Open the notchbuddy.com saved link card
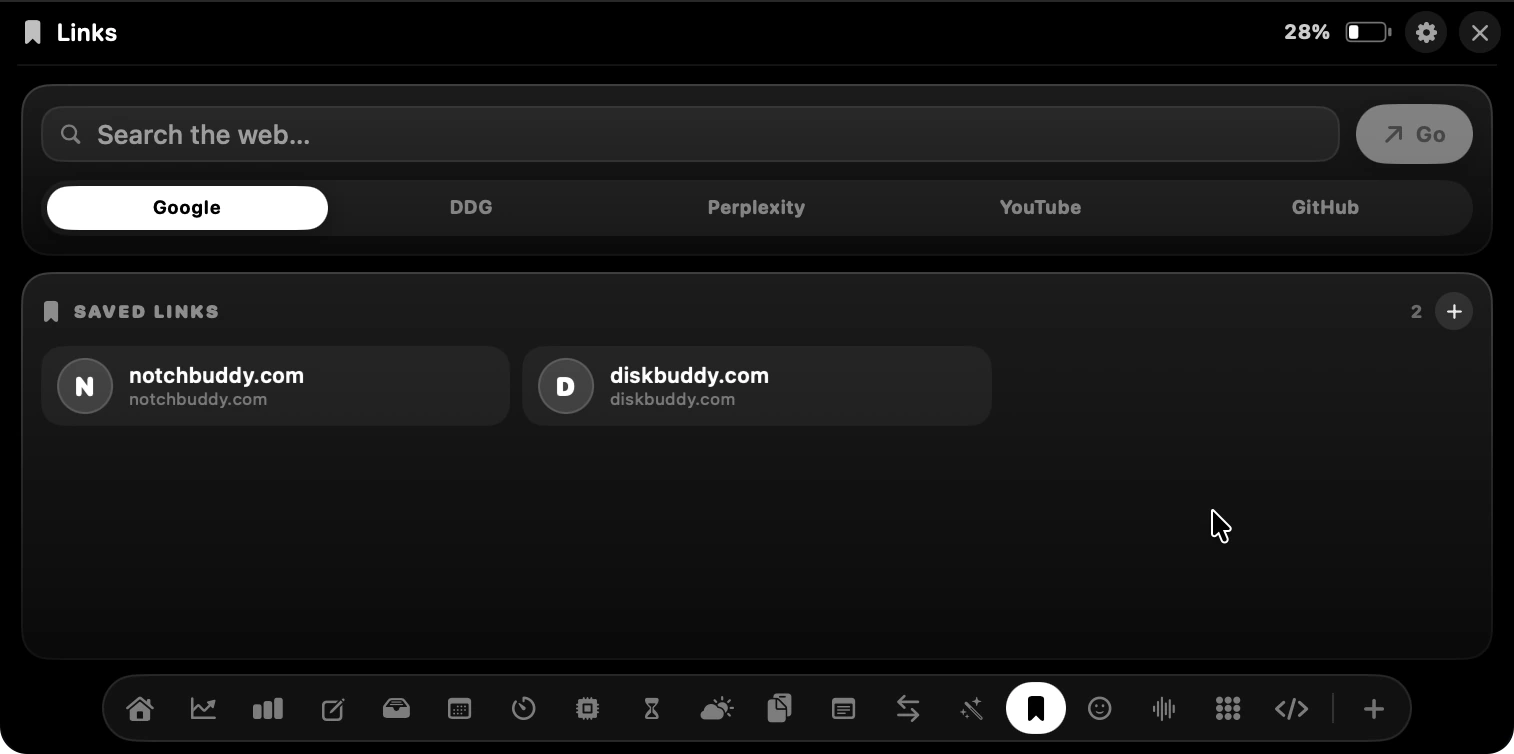Screen dimensions: 1514x754 (x=276, y=386)
